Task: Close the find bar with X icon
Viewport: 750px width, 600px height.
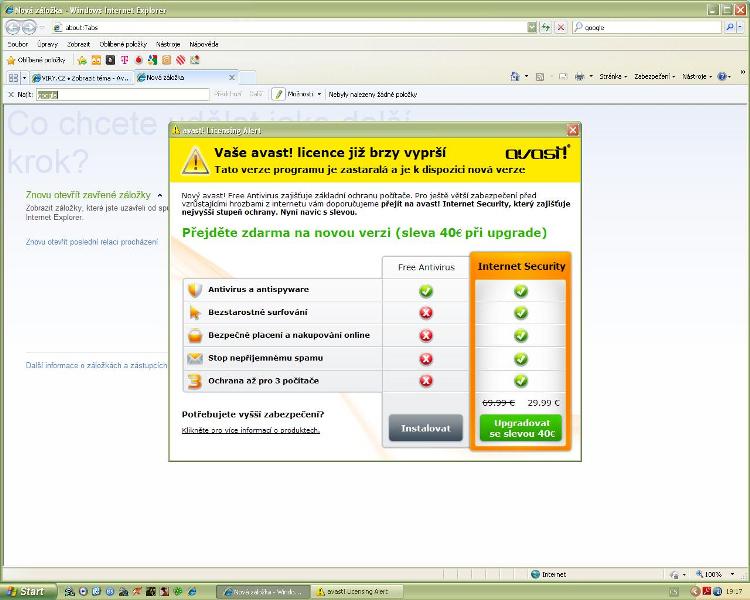Action: pos(10,94)
